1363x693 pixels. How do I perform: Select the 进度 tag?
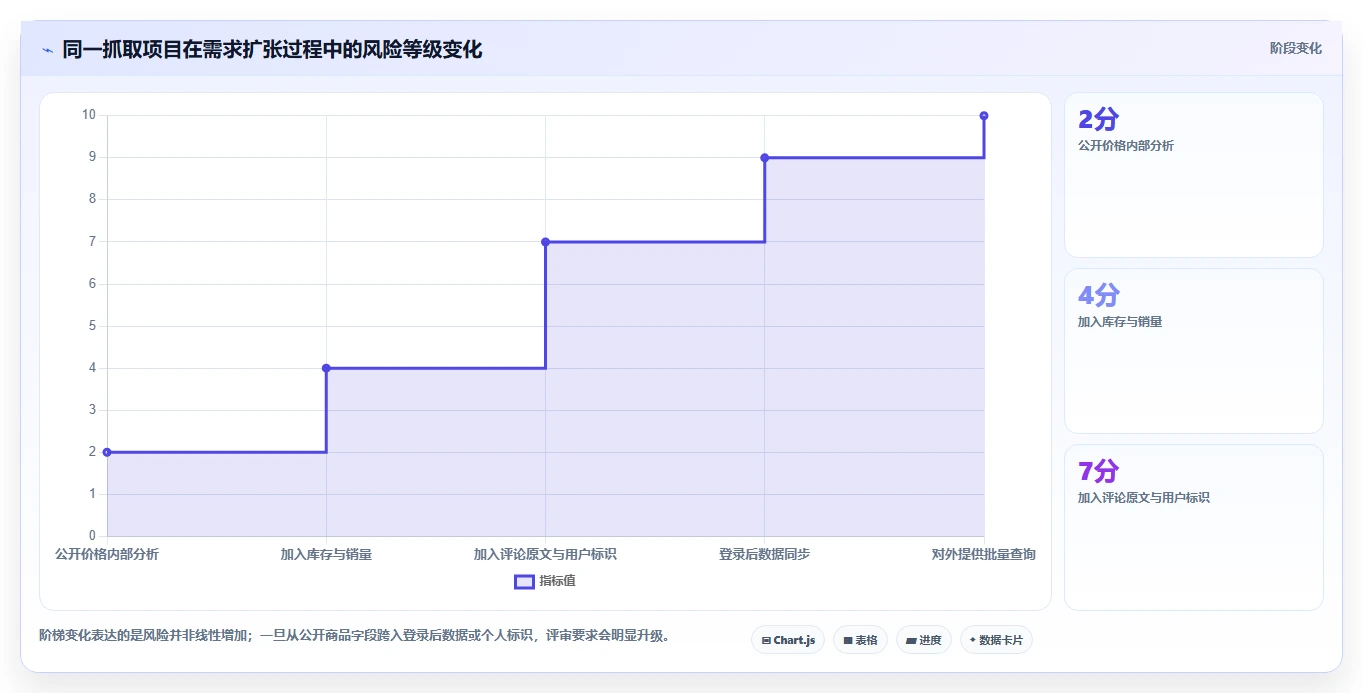[924, 640]
